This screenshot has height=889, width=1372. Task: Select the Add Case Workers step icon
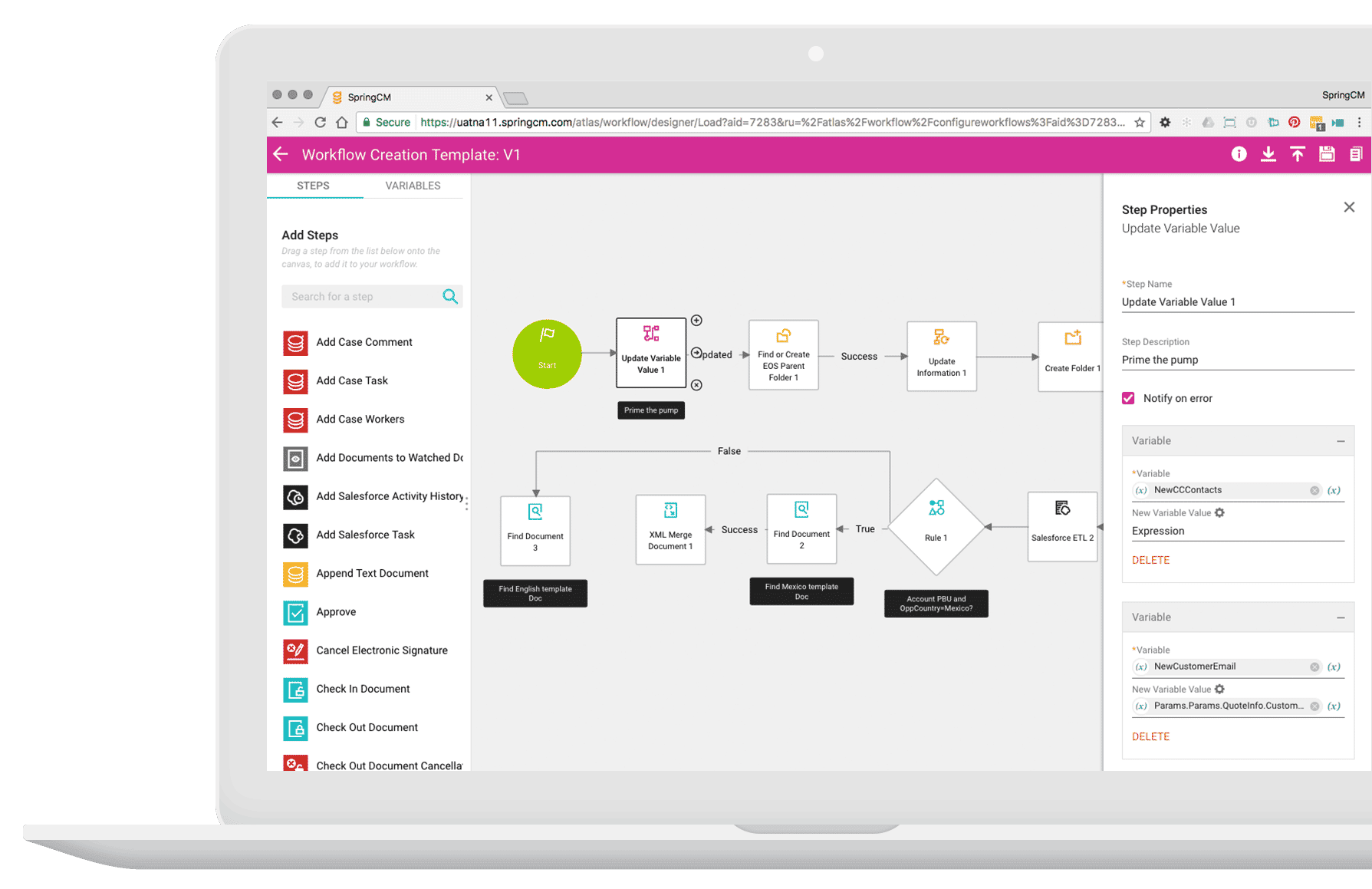click(x=295, y=420)
